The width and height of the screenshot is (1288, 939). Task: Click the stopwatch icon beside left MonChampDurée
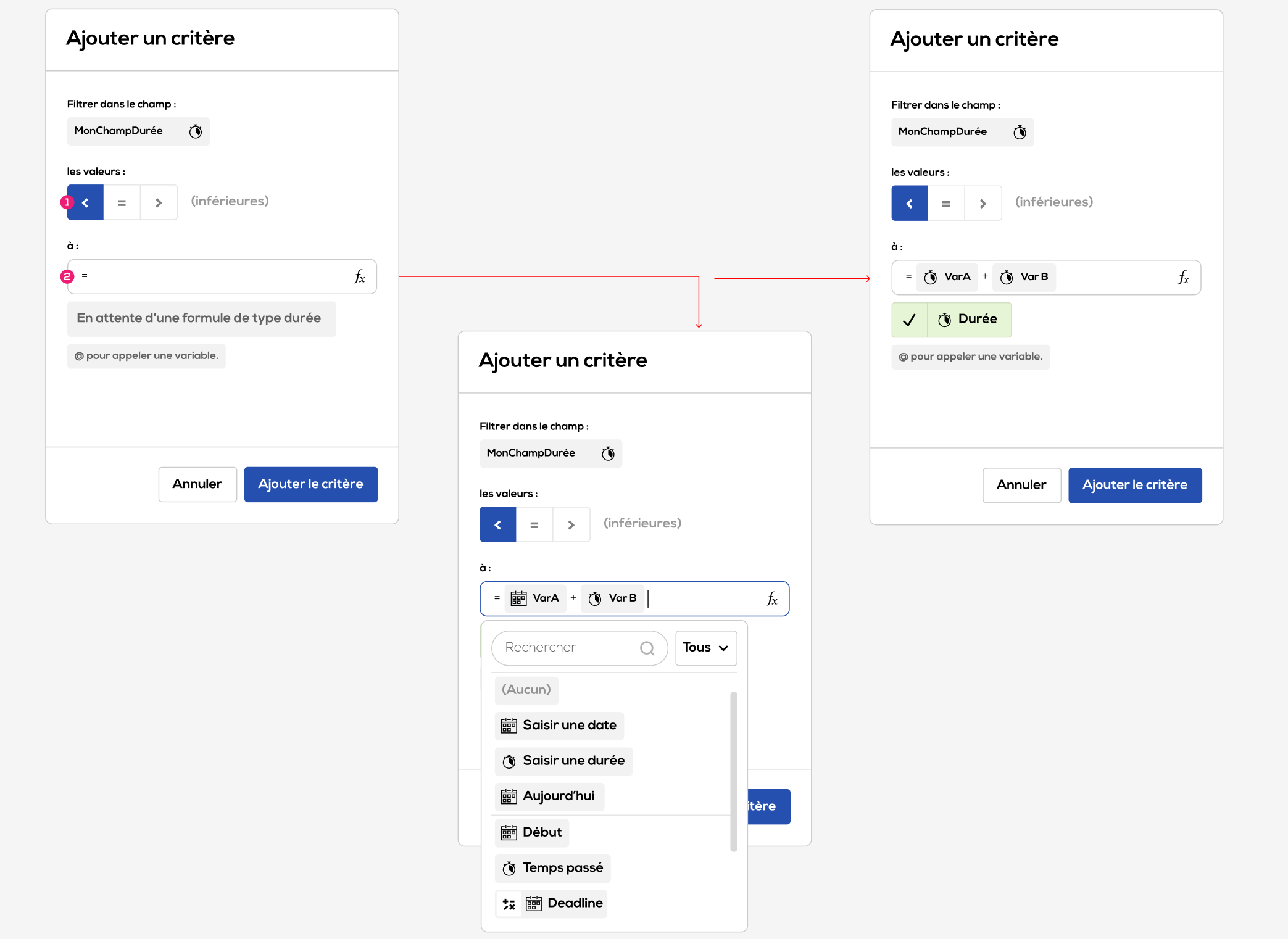pyautogui.click(x=196, y=131)
